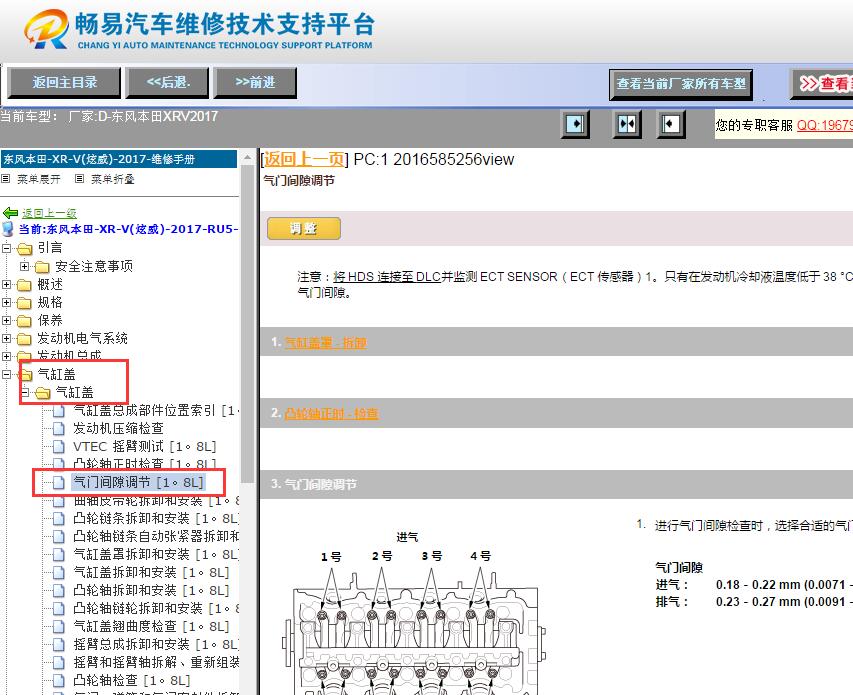Viewport: 853px width, 695px height.
Task: Click the sidebar vertical scrollbar thumb
Action: (248, 324)
